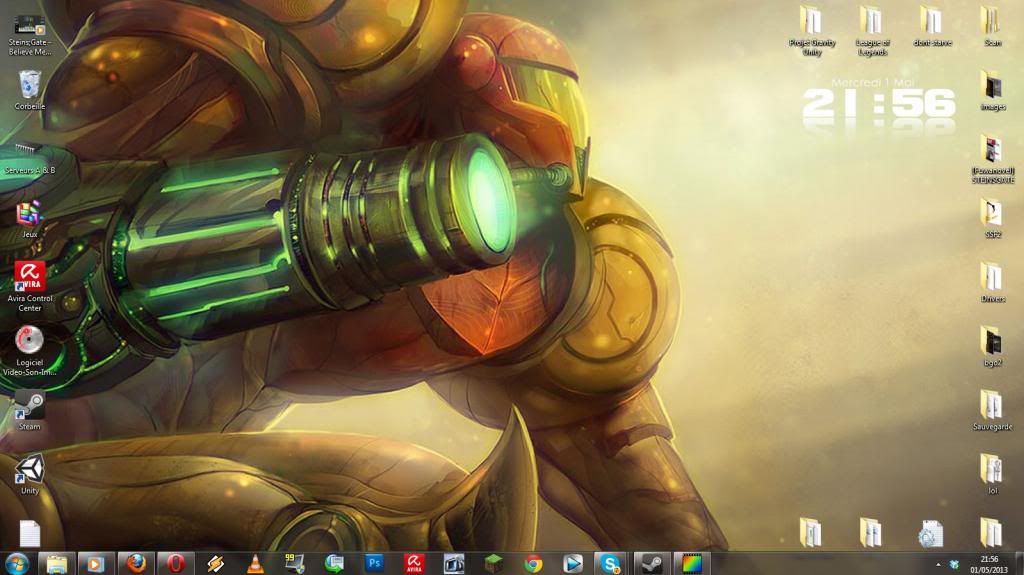The width and height of the screenshot is (1024, 575).
Task: Open the Corbeille recycle bin
Action: coord(29,90)
